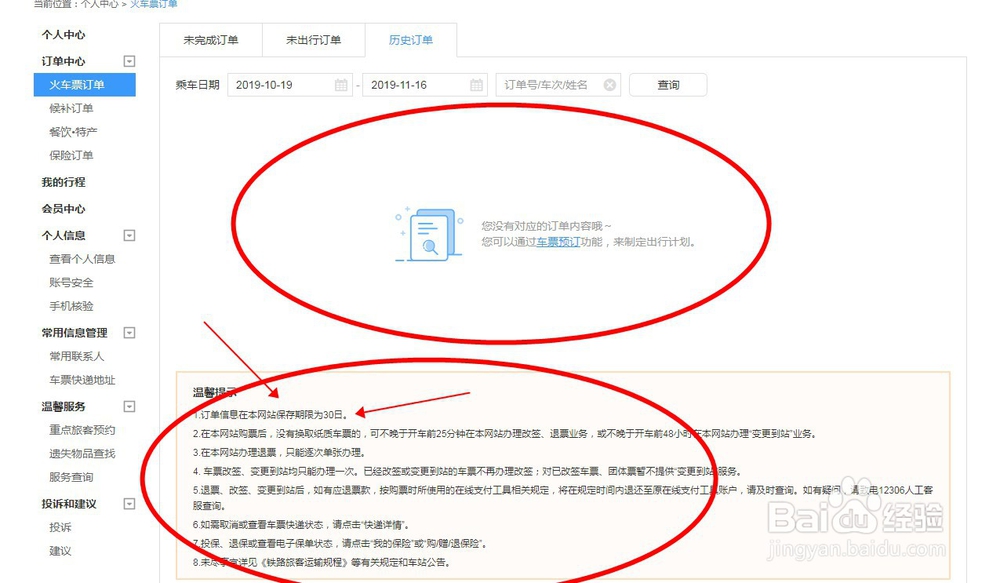Image resolution: width=1000 pixels, height=583 pixels.
Task: Expand the 常用信息管理 sidebar section
Action: click(x=128, y=331)
